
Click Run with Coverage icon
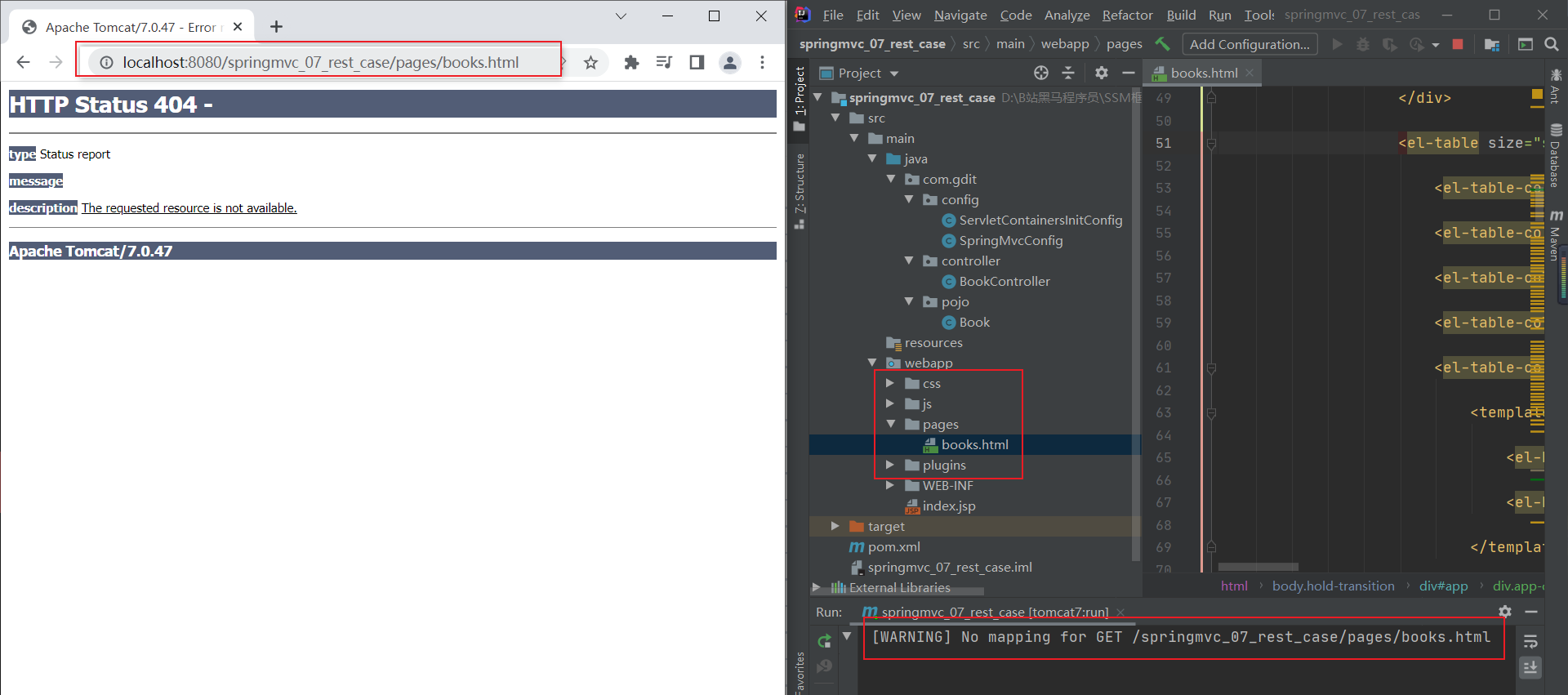click(1389, 44)
